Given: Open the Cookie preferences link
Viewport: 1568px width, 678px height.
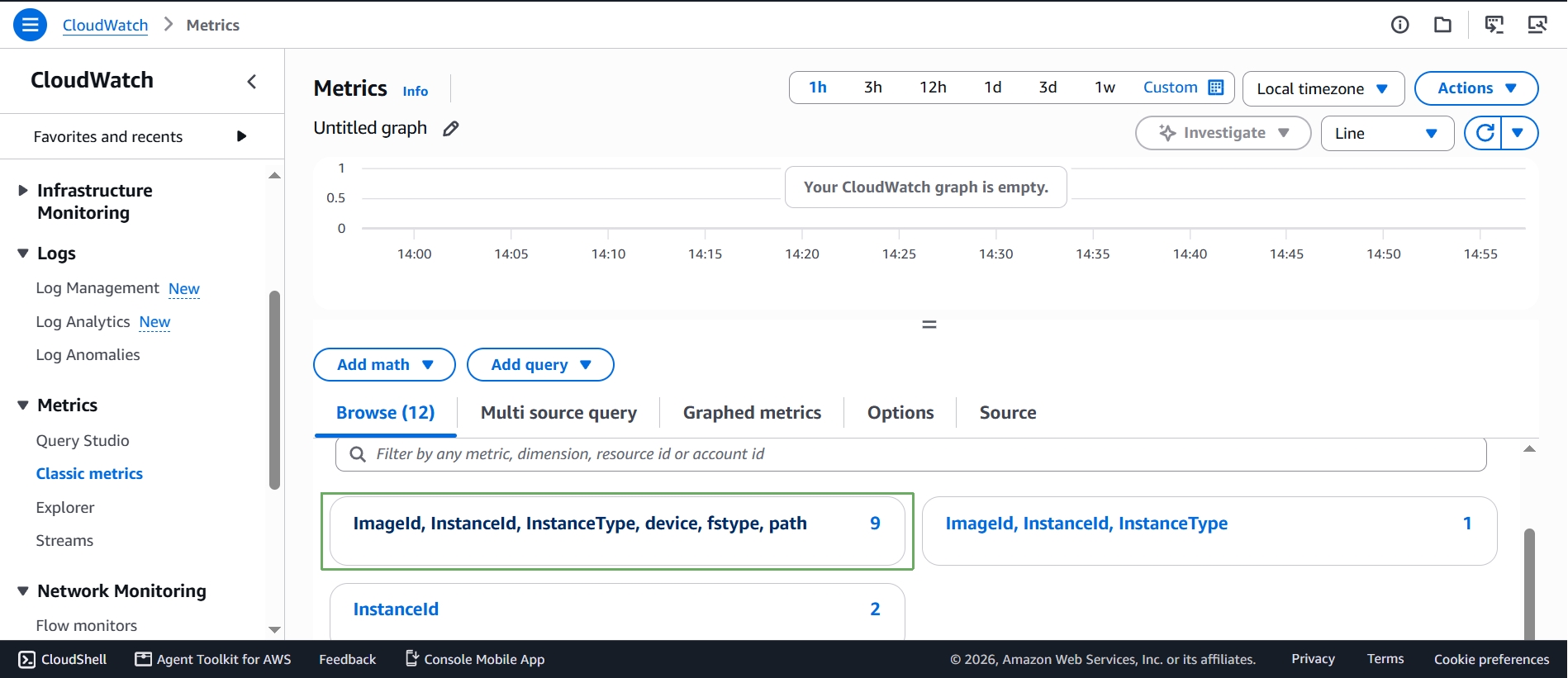Looking at the screenshot, I should pos(1491,659).
